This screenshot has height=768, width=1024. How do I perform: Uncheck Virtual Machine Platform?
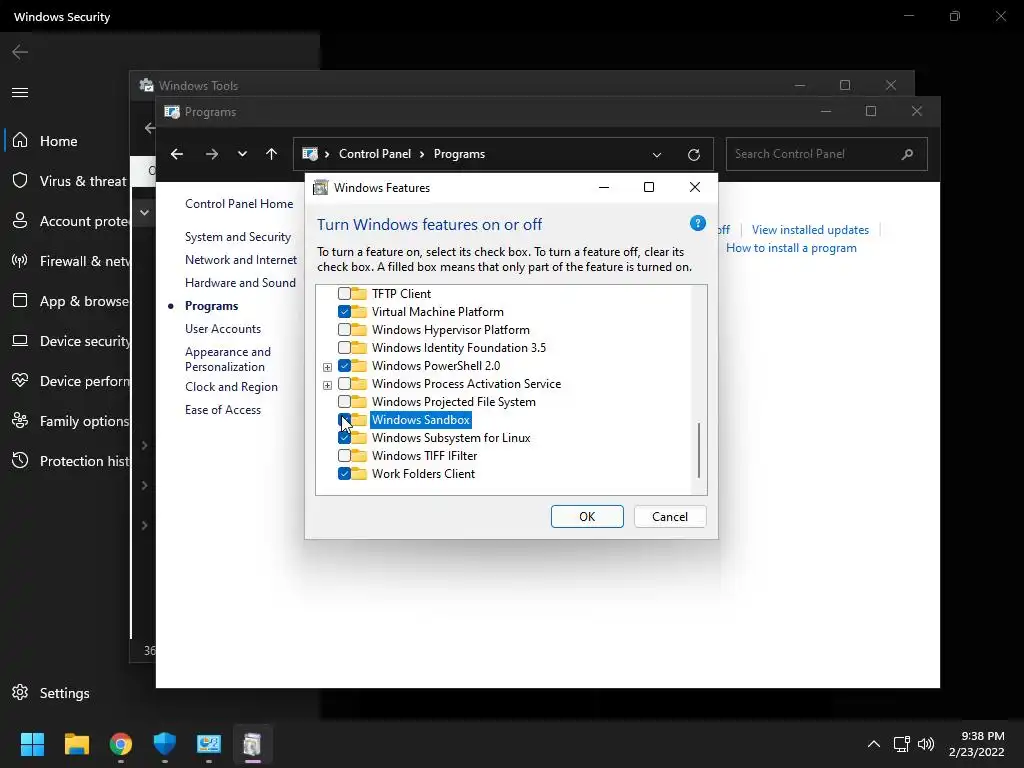point(344,312)
